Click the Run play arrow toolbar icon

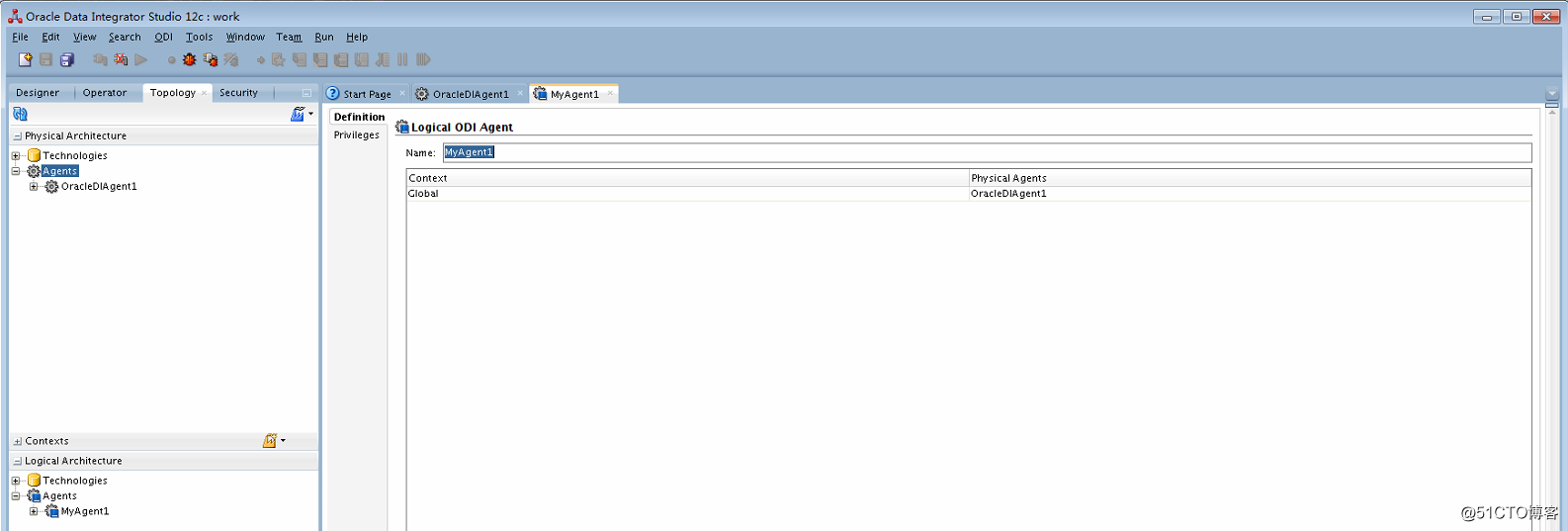point(141,59)
